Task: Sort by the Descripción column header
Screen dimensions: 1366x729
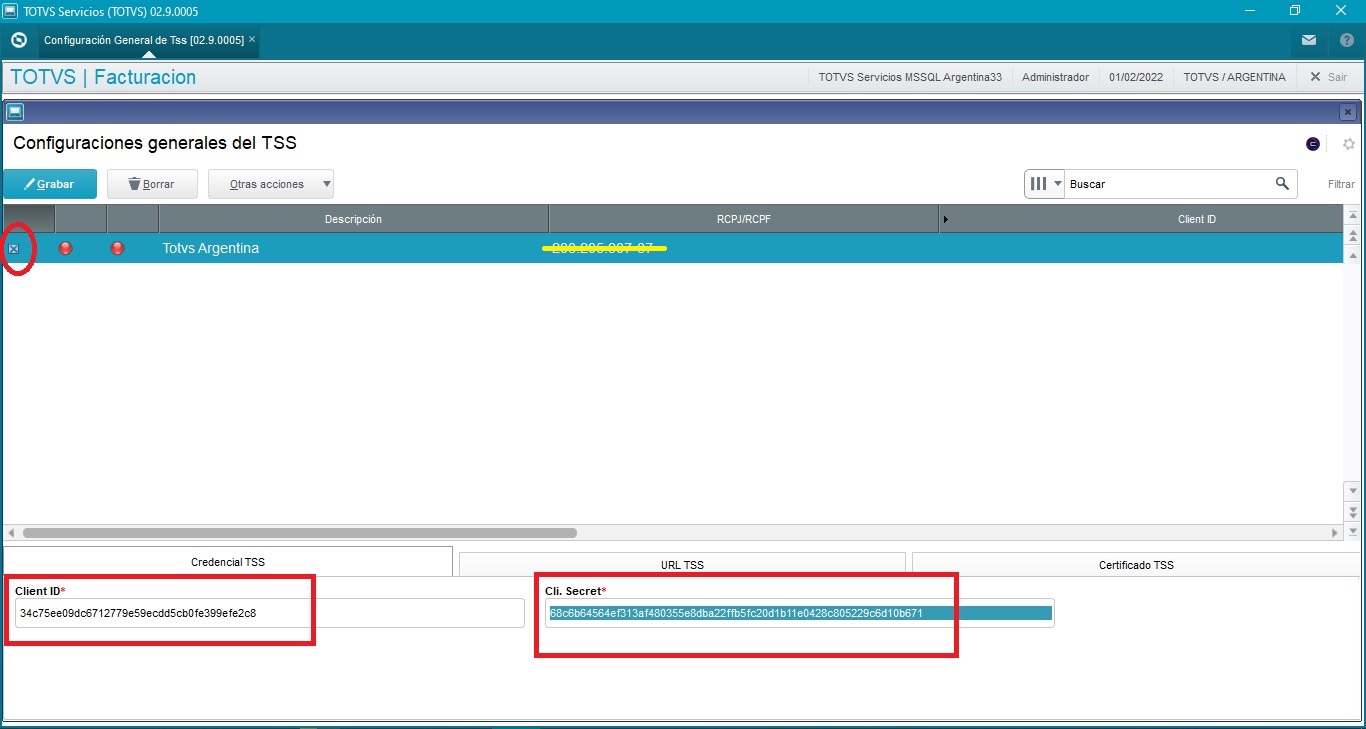Action: pos(353,219)
